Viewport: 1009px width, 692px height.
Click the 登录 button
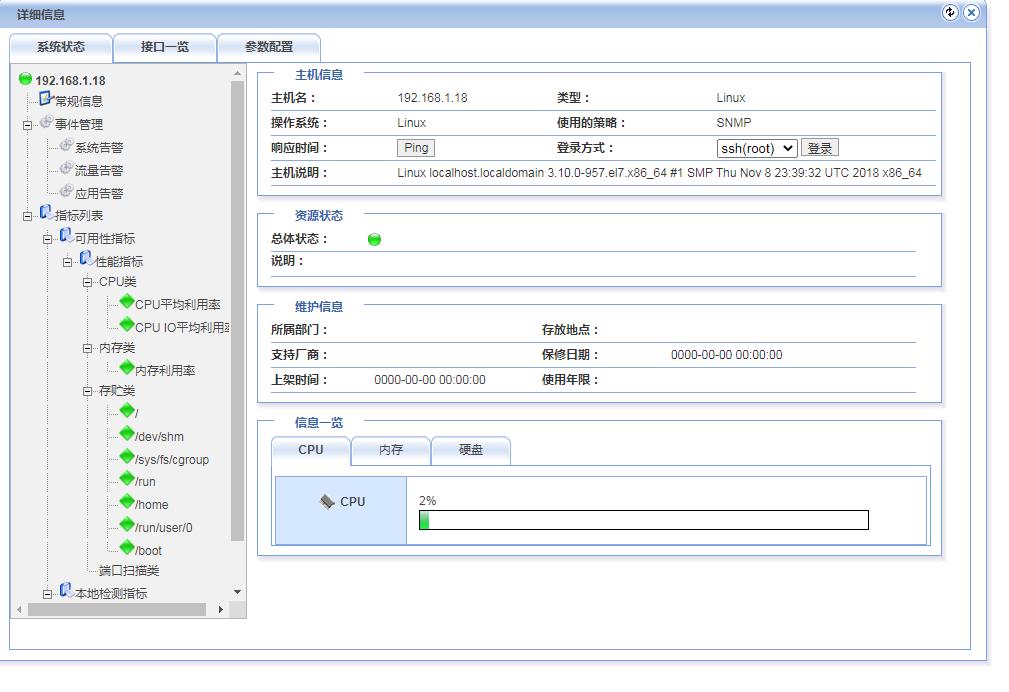click(x=820, y=148)
